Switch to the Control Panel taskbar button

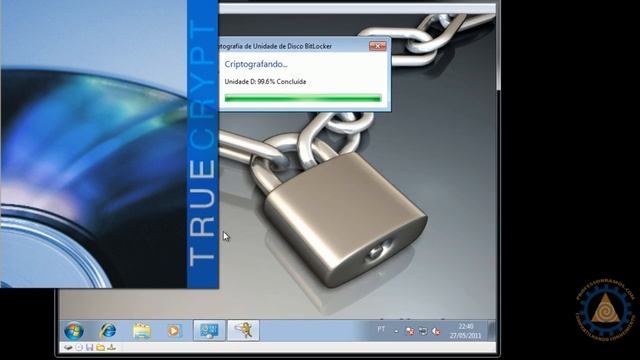[x=209, y=330]
